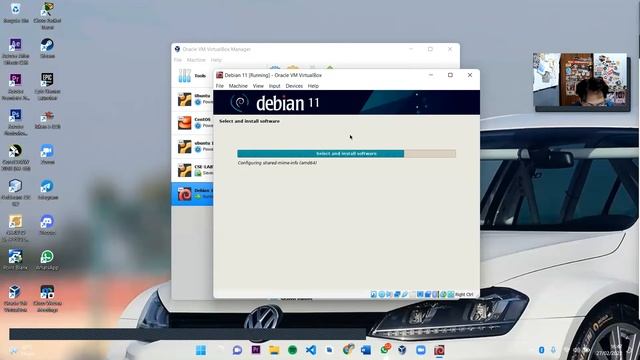
Task: Open WhatsApp desktop shortcut
Action: [47, 260]
